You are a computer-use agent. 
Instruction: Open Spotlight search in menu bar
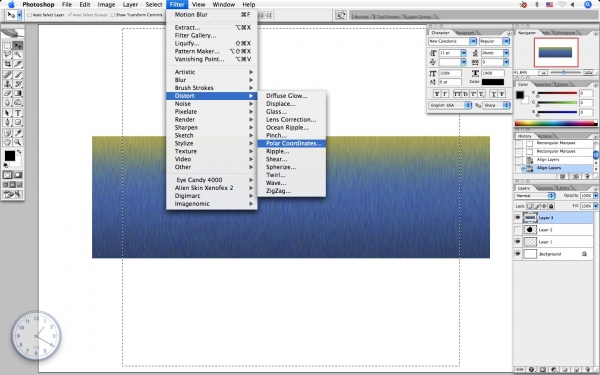[588, 5]
